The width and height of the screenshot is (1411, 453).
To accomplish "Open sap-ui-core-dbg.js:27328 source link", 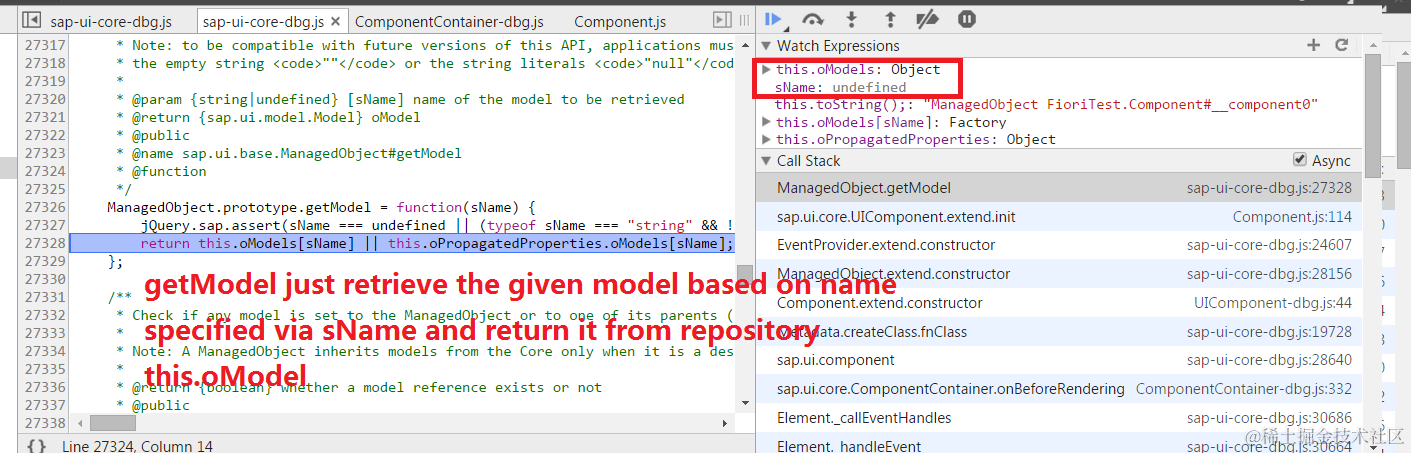I will coord(1269,188).
